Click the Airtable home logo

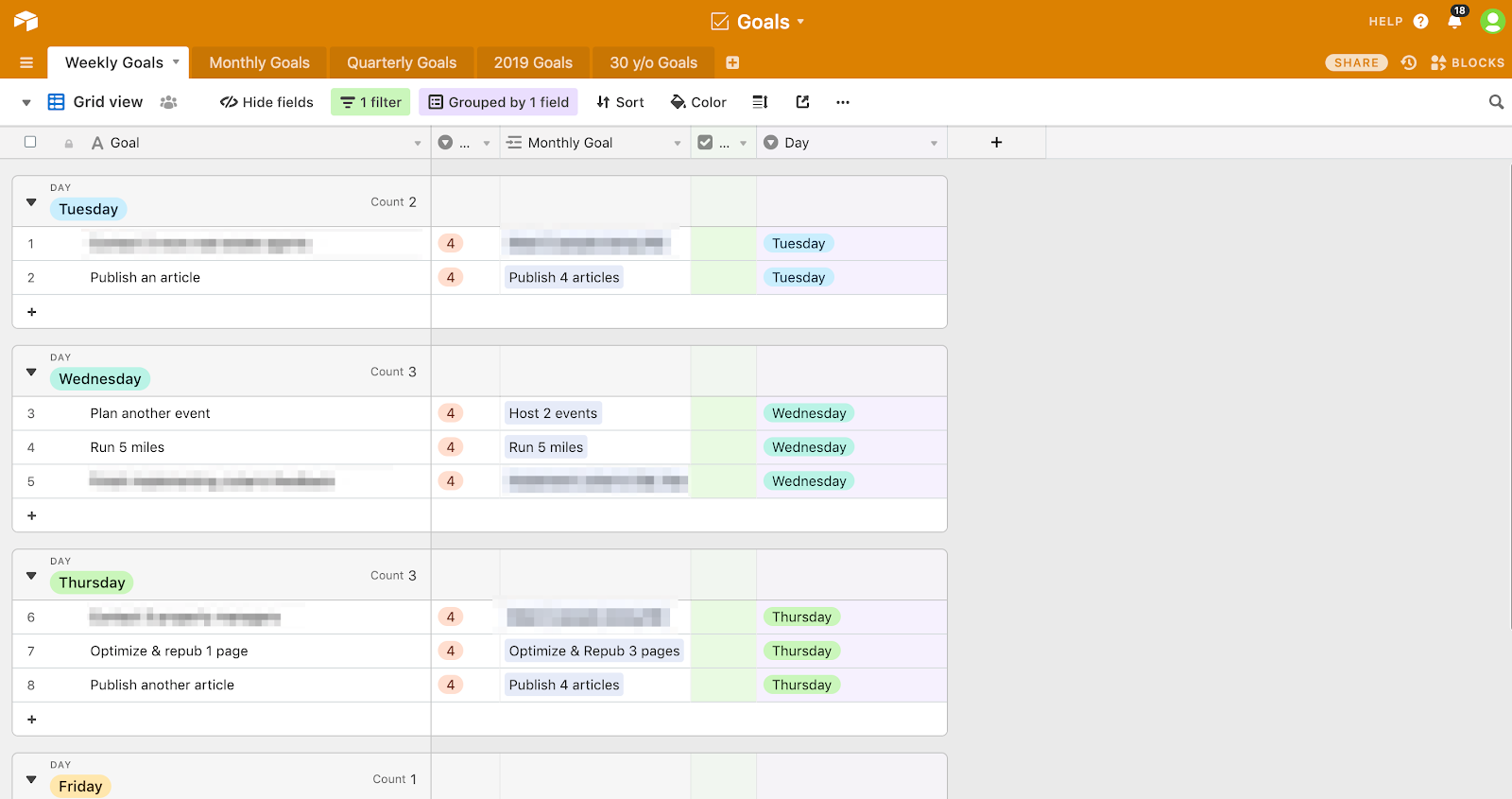pos(26,21)
